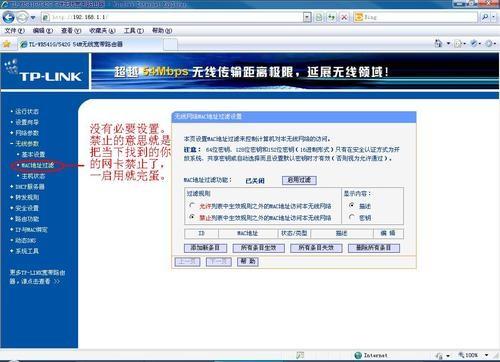The image size is (500, 362).
Task: Click the Tools gear command bar icon
Action: click(x=489, y=44)
